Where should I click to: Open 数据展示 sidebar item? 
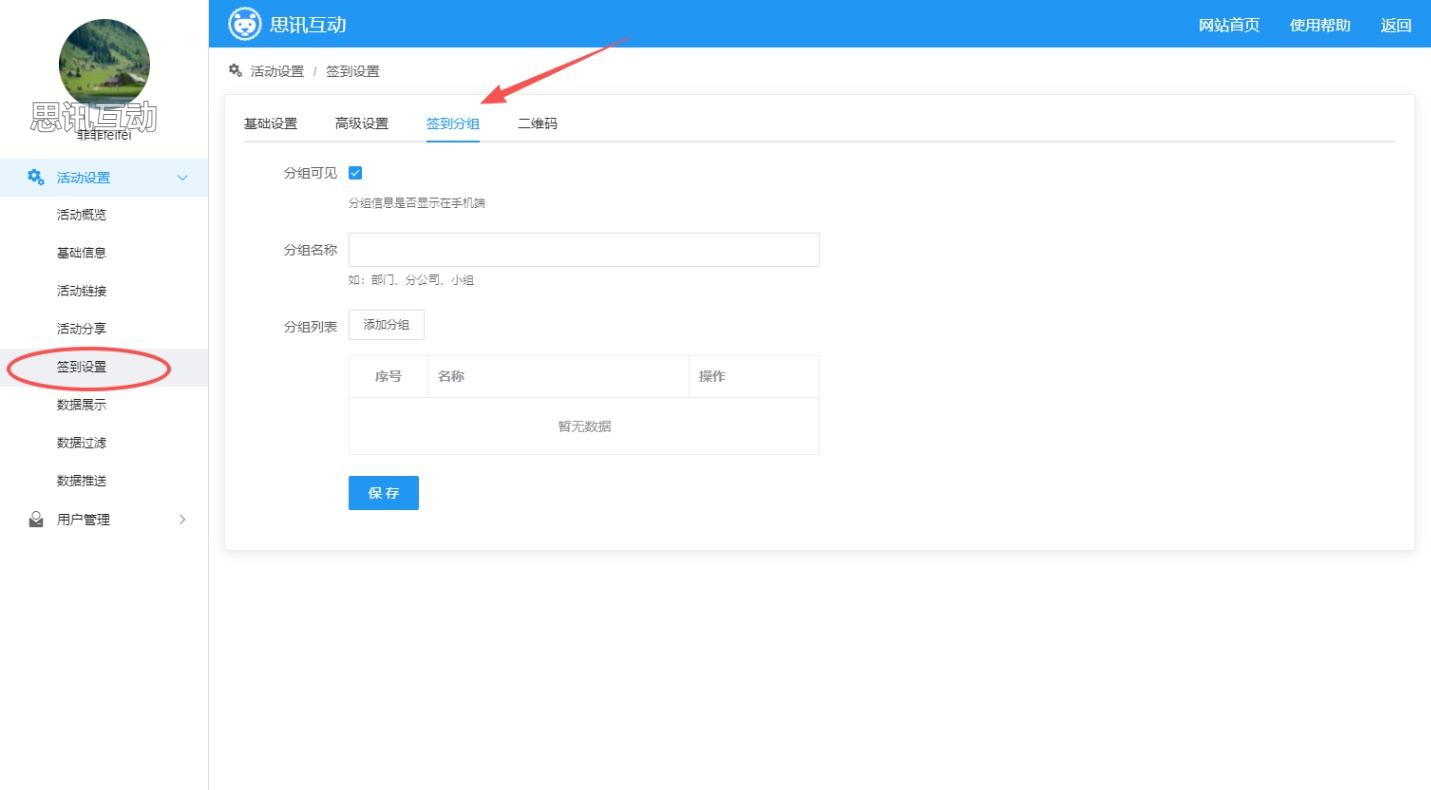(82, 405)
